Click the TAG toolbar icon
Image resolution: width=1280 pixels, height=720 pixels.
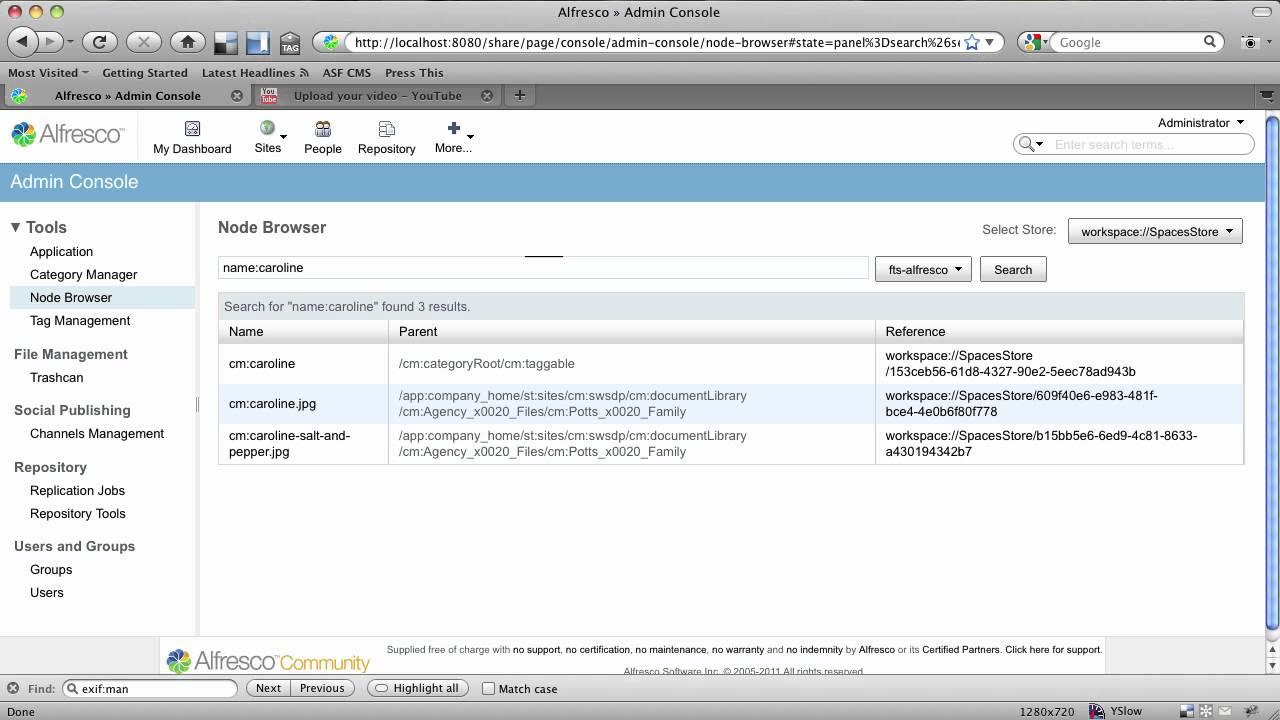(290, 43)
